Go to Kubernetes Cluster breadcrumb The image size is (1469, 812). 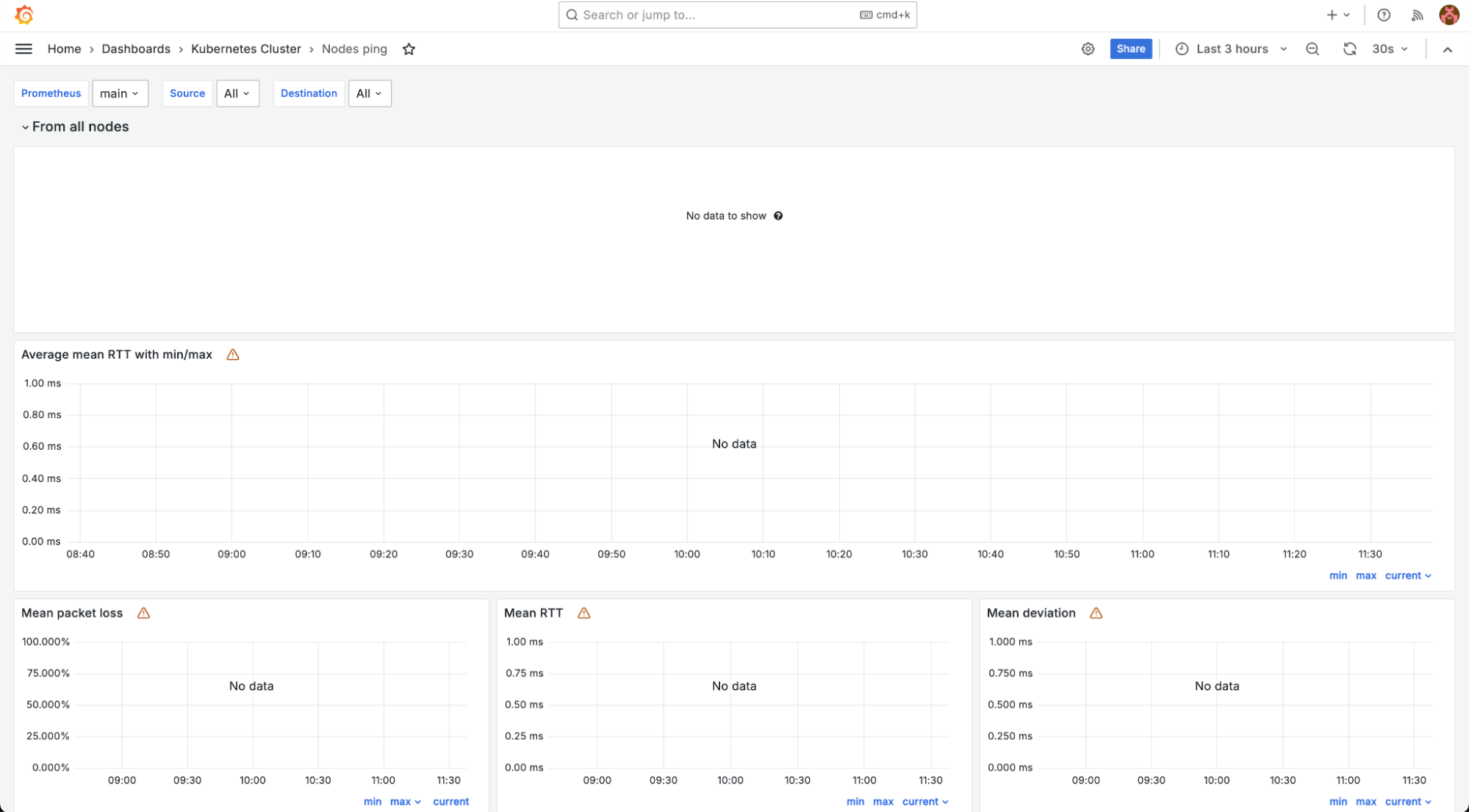pyautogui.click(x=245, y=48)
